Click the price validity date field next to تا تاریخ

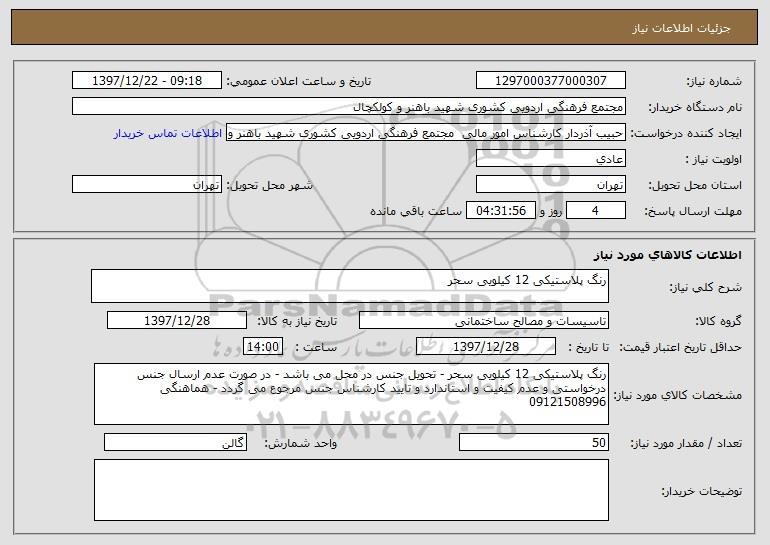point(486,347)
